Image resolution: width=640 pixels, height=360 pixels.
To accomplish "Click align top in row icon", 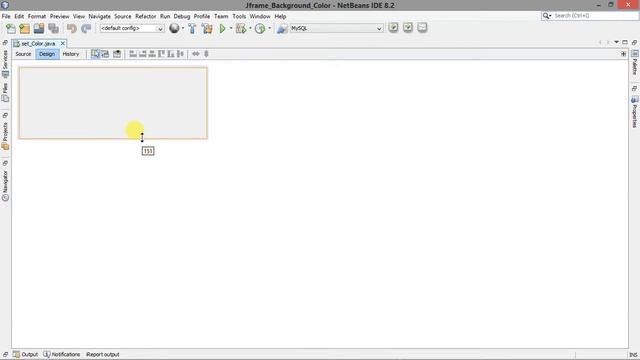I will pyautogui.click(x=161, y=54).
